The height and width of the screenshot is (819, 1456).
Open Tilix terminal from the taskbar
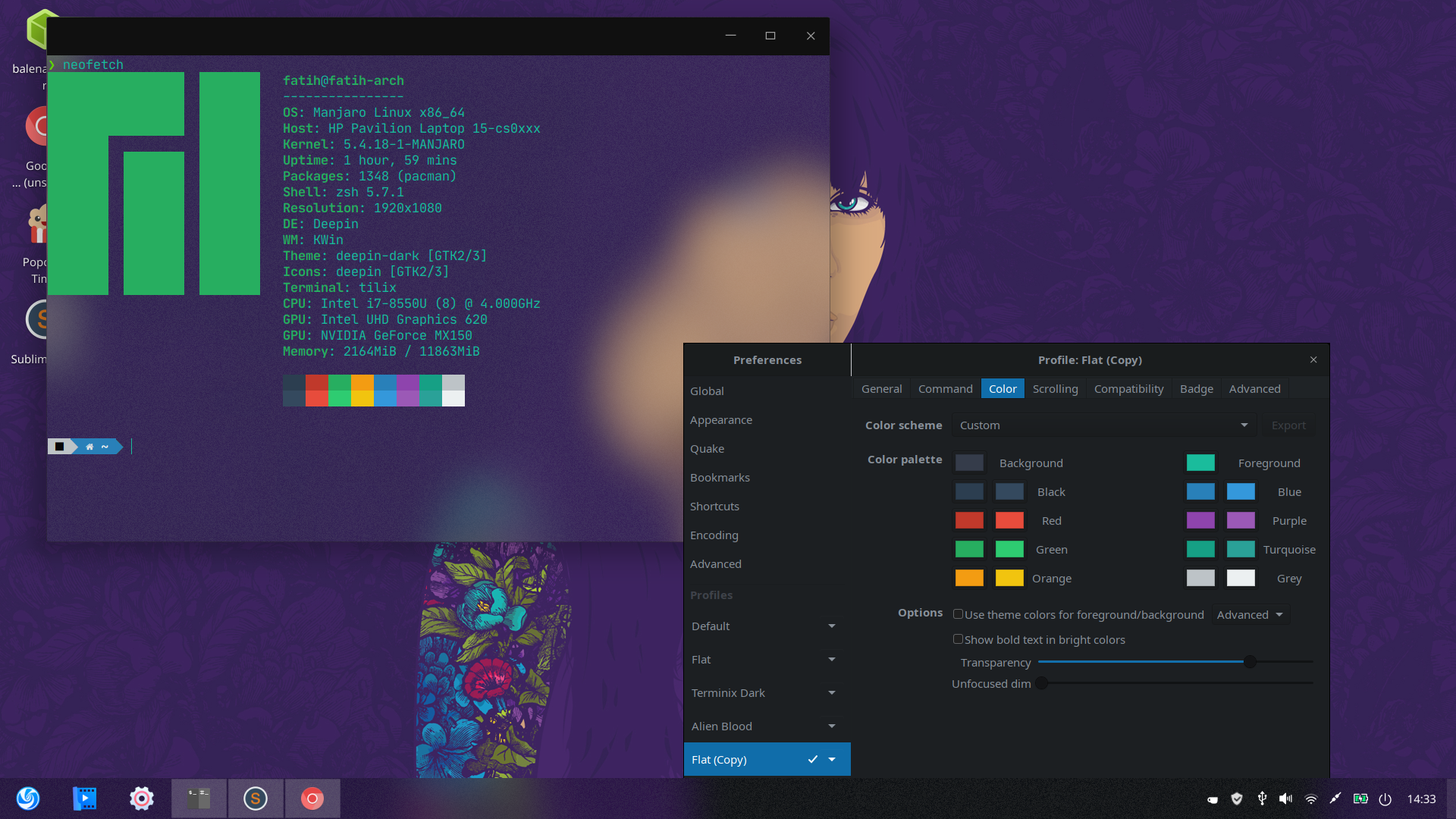[x=199, y=798]
